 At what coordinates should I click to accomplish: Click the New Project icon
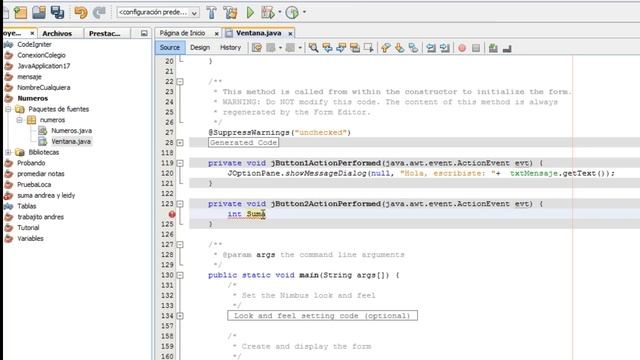(x=20, y=13)
